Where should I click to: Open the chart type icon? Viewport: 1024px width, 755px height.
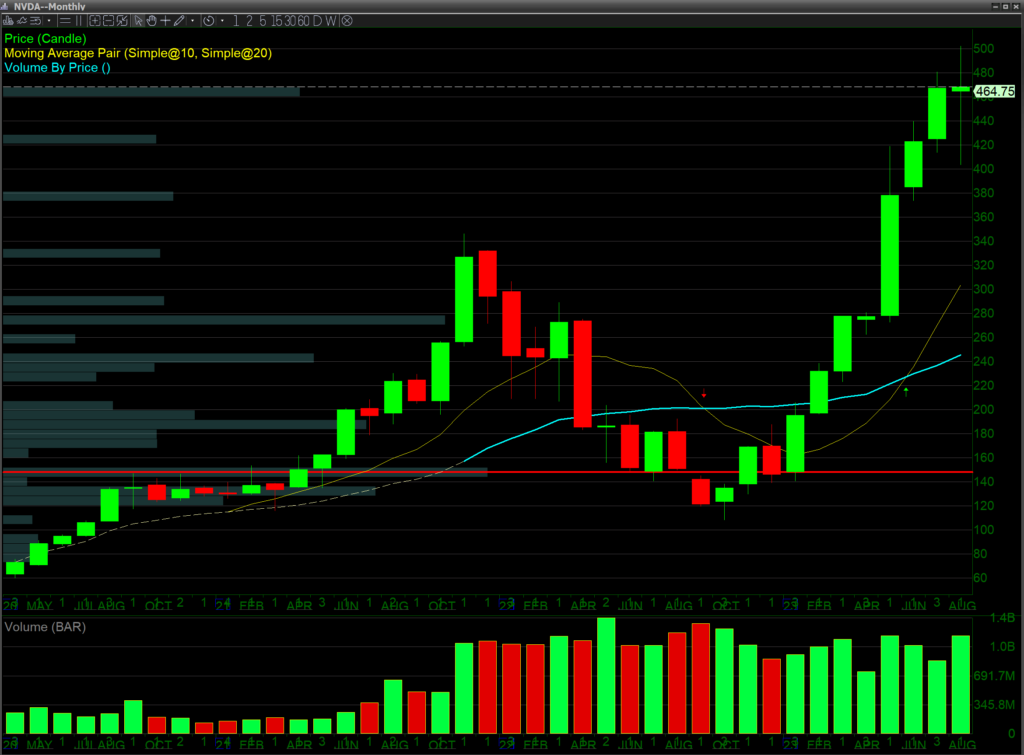(x=7, y=21)
